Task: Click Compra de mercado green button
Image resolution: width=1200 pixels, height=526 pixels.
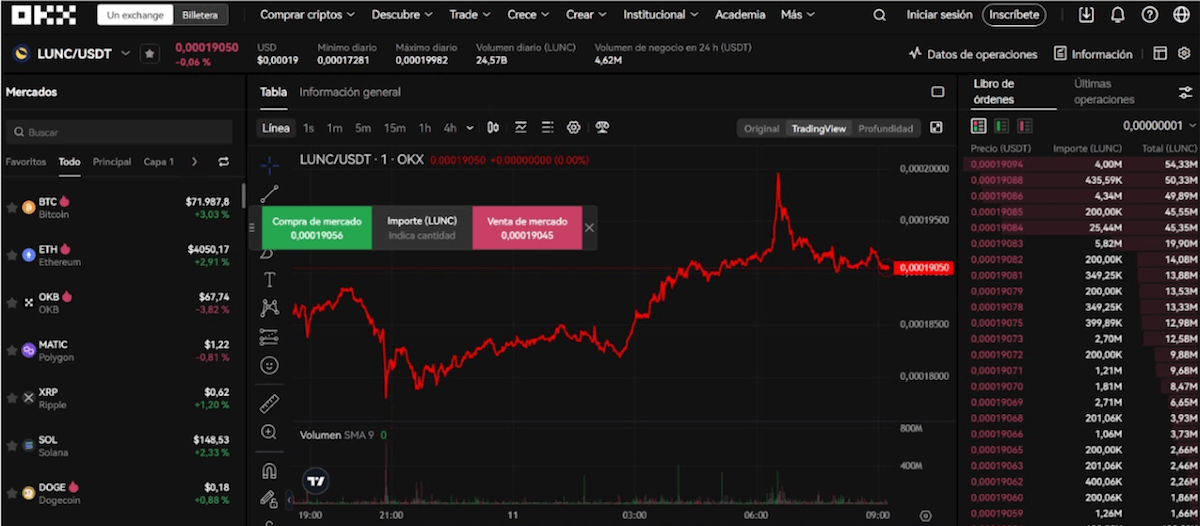Action: (x=317, y=228)
